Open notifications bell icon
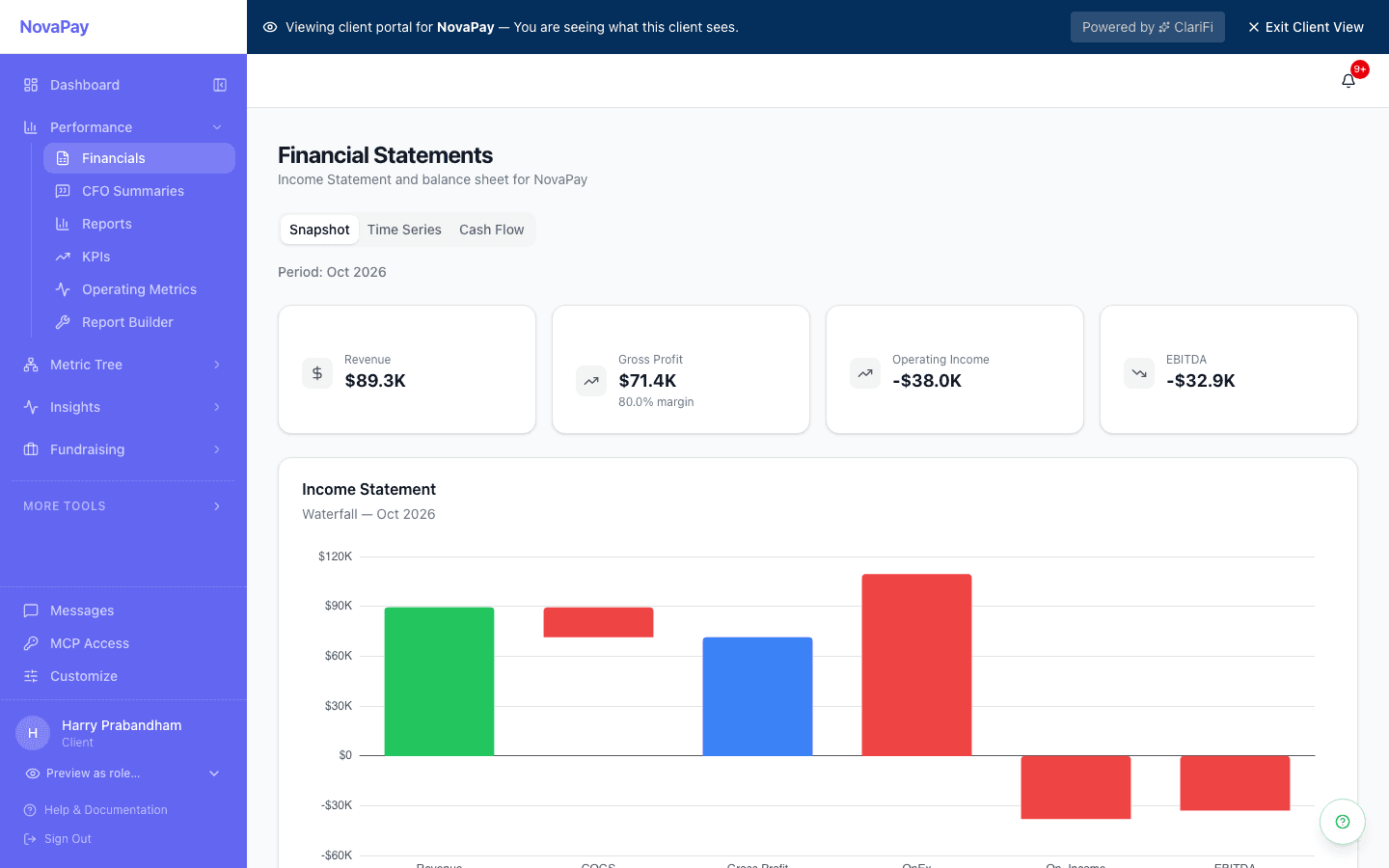The width and height of the screenshot is (1389, 868). pyautogui.click(x=1348, y=81)
